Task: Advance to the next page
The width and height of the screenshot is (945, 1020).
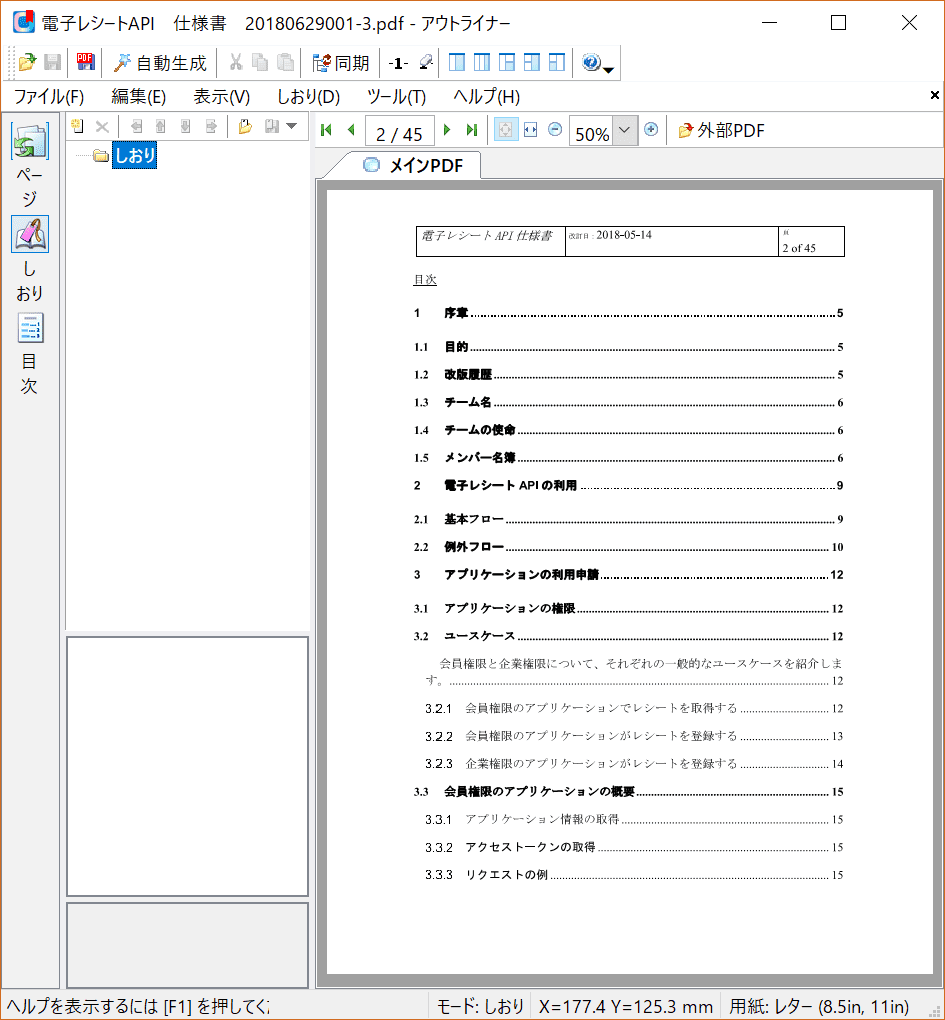Action: (x=447, y=130)
